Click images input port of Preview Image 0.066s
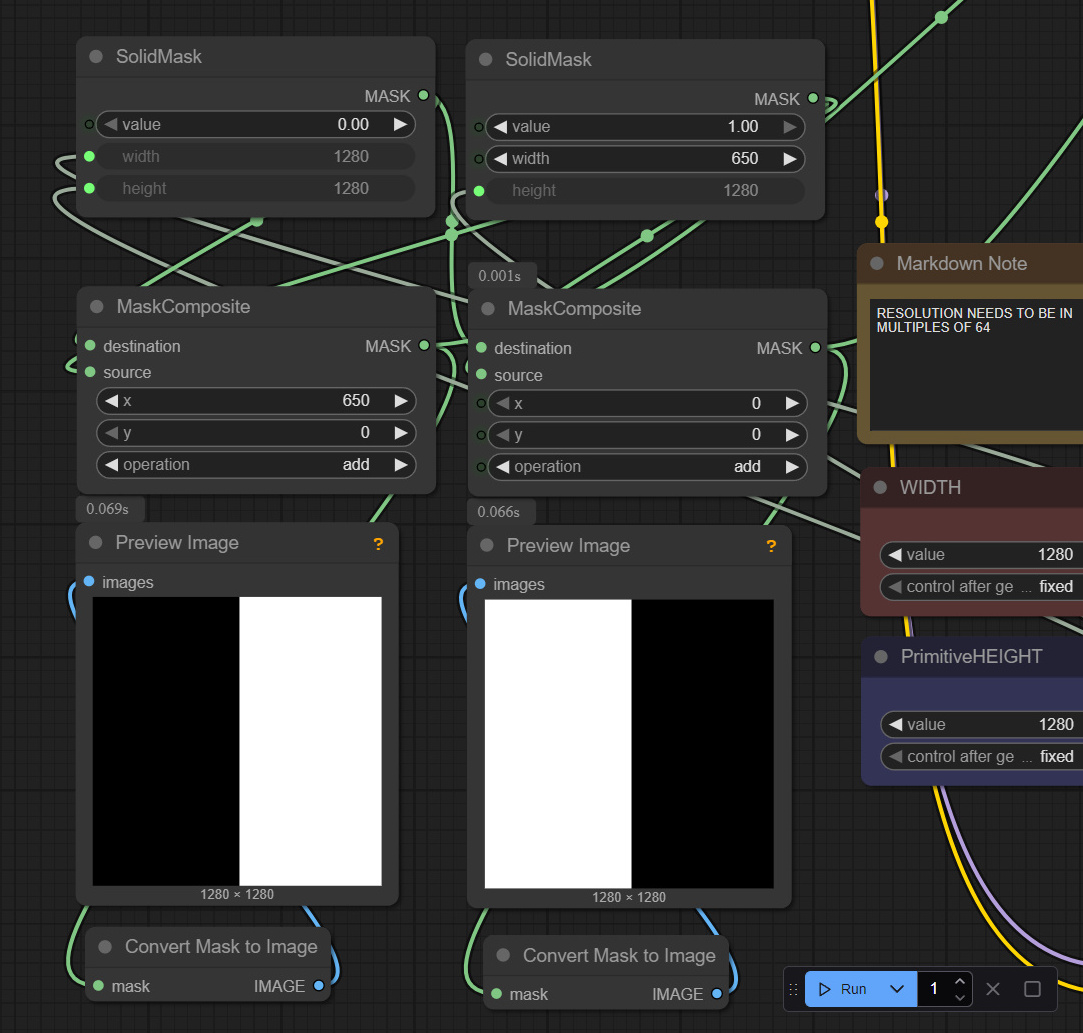This screenshot has height=1033, width=1083. pyautogui.click(x=480, y=584)
